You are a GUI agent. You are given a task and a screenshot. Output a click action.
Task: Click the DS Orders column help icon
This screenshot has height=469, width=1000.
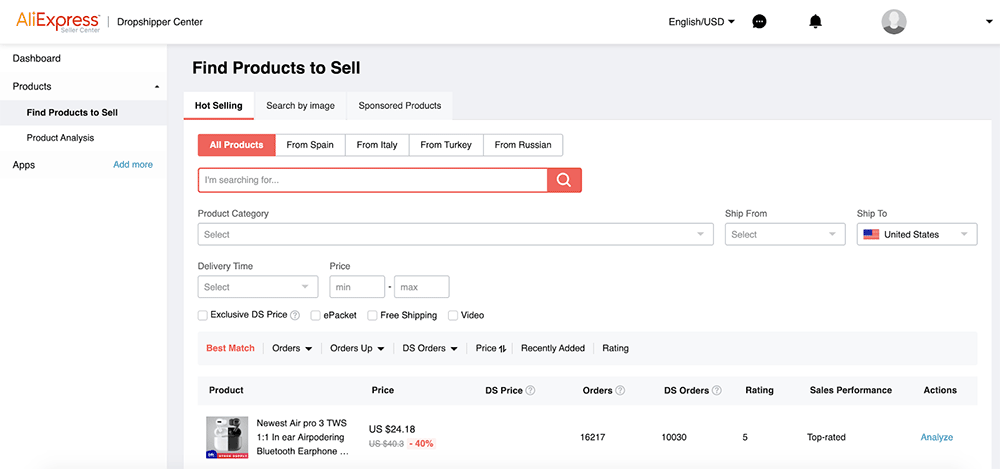coord(715,391)
